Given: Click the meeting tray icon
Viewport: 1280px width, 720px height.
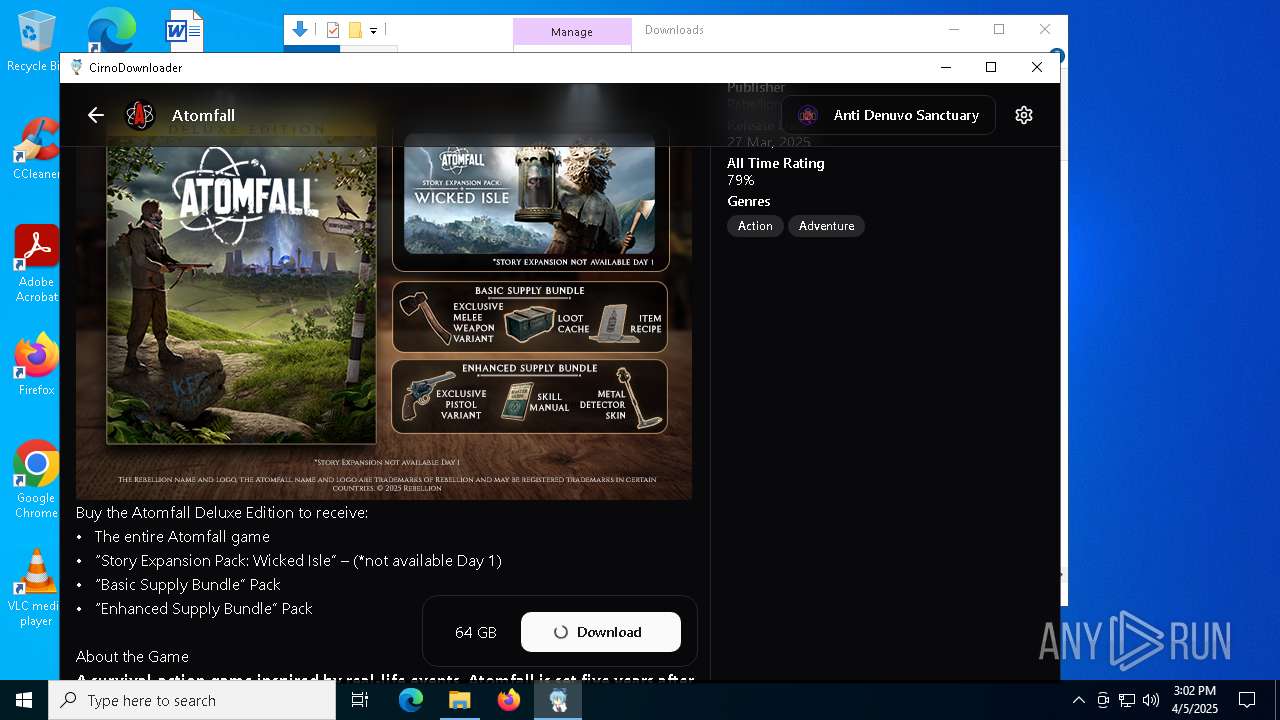Looking at the screenshot, I should (x=1103, y=700).
